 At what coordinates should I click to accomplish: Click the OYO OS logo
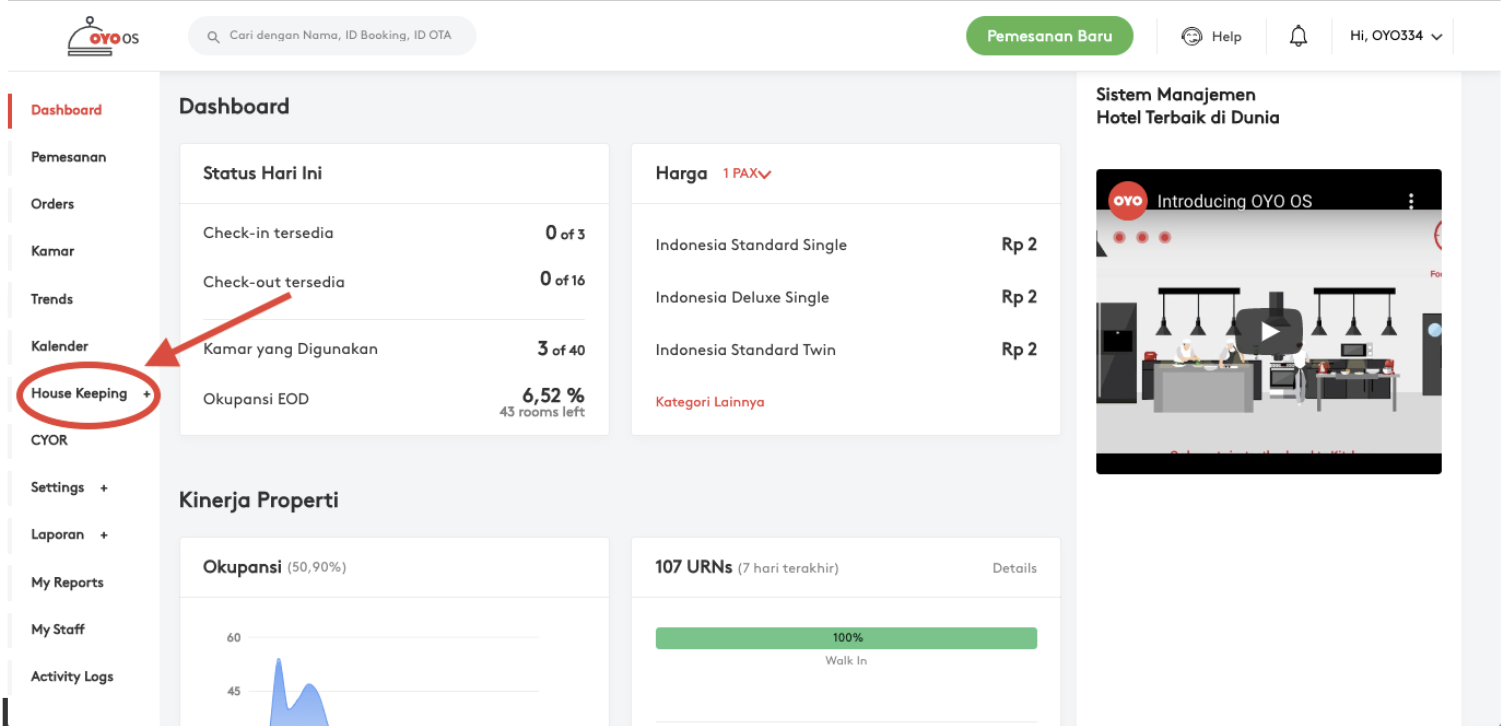103,36
